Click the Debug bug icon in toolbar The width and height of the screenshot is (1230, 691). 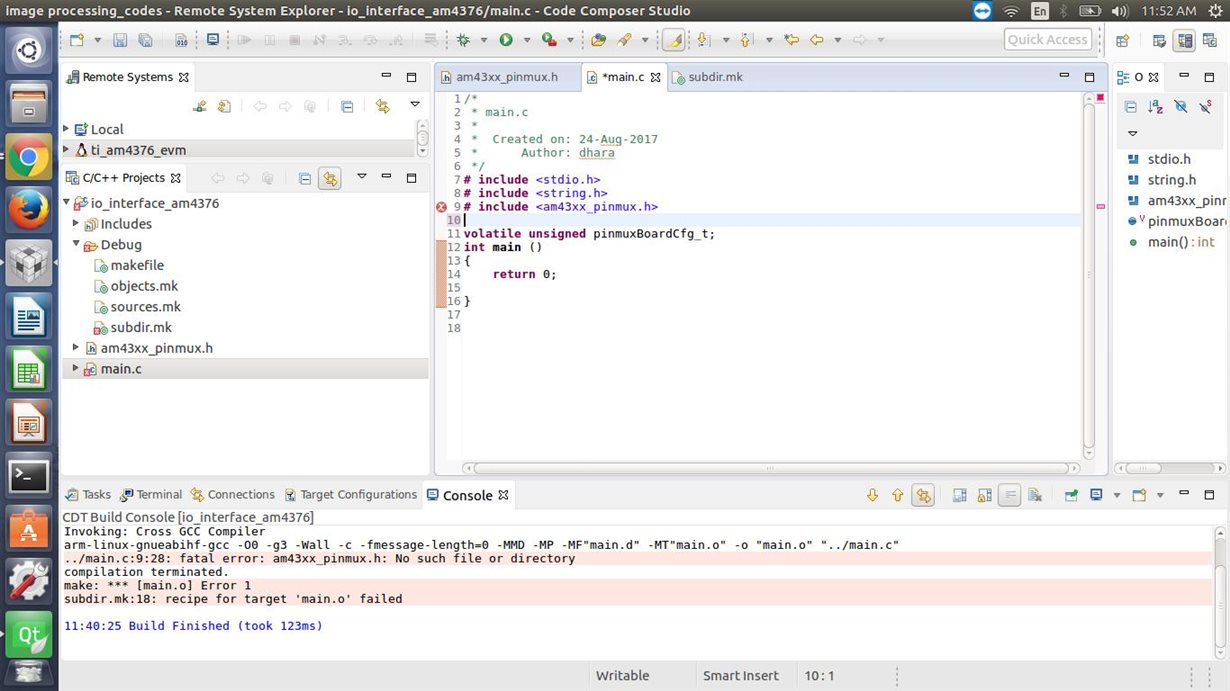463,40
